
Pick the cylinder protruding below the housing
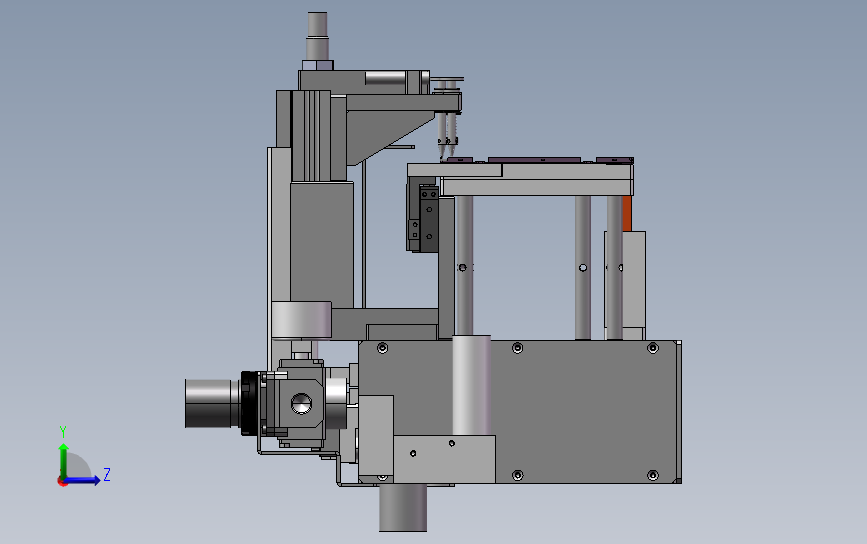pyautogui.click(x=403, y=508)
